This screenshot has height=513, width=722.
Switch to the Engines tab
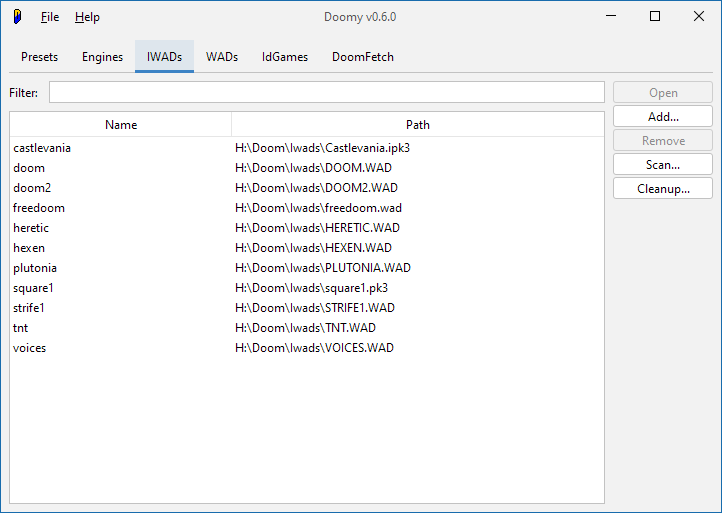[x=102, y=57]
